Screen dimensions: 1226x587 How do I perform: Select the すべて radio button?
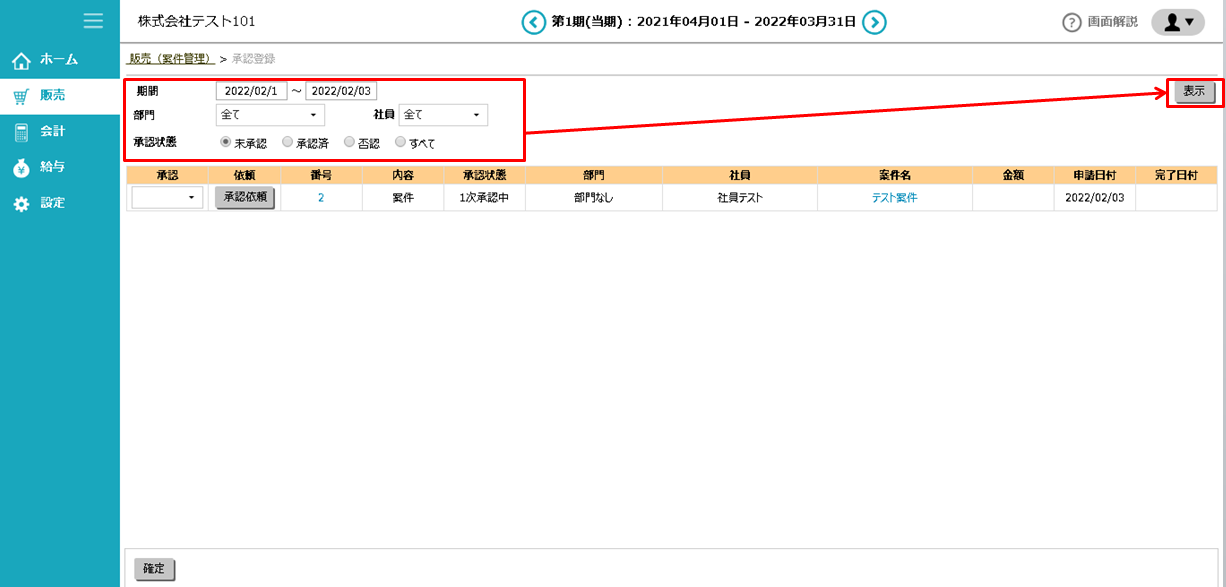point(401,142)
